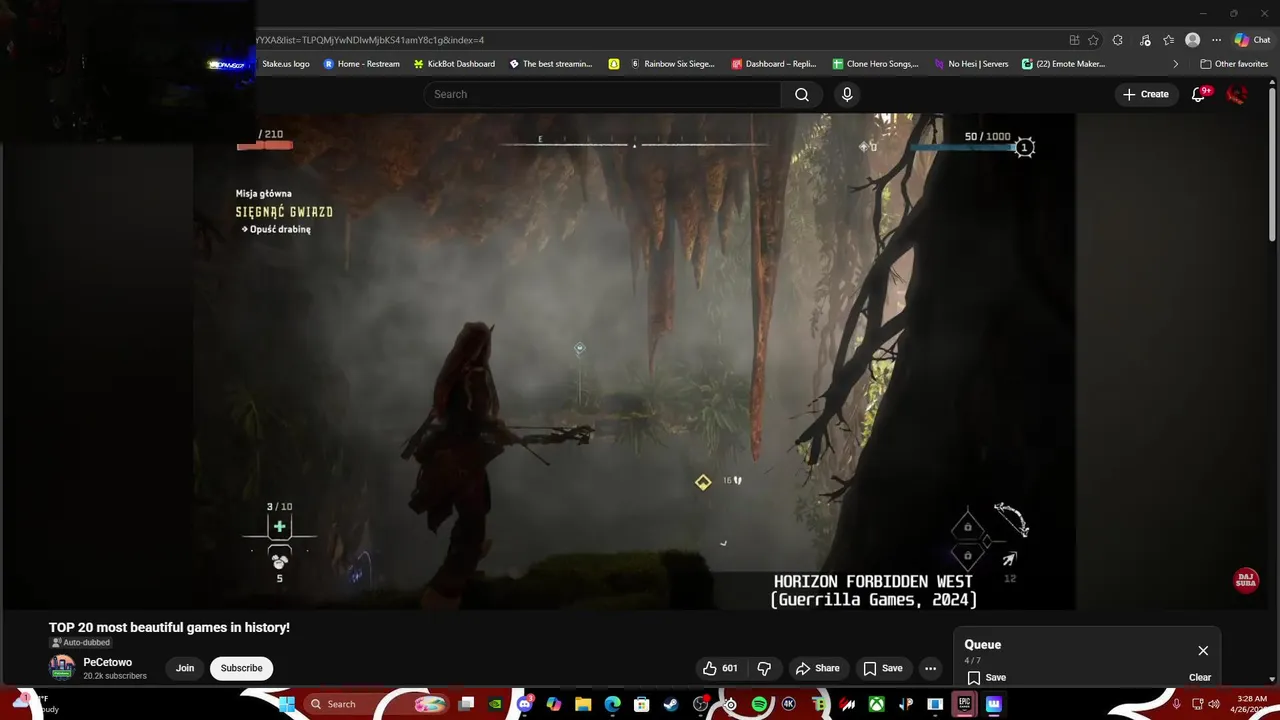Viewport: 1280px width, 720px height.
Task: Add page to favorites star icon
Action: click(x=1093, y=40)
